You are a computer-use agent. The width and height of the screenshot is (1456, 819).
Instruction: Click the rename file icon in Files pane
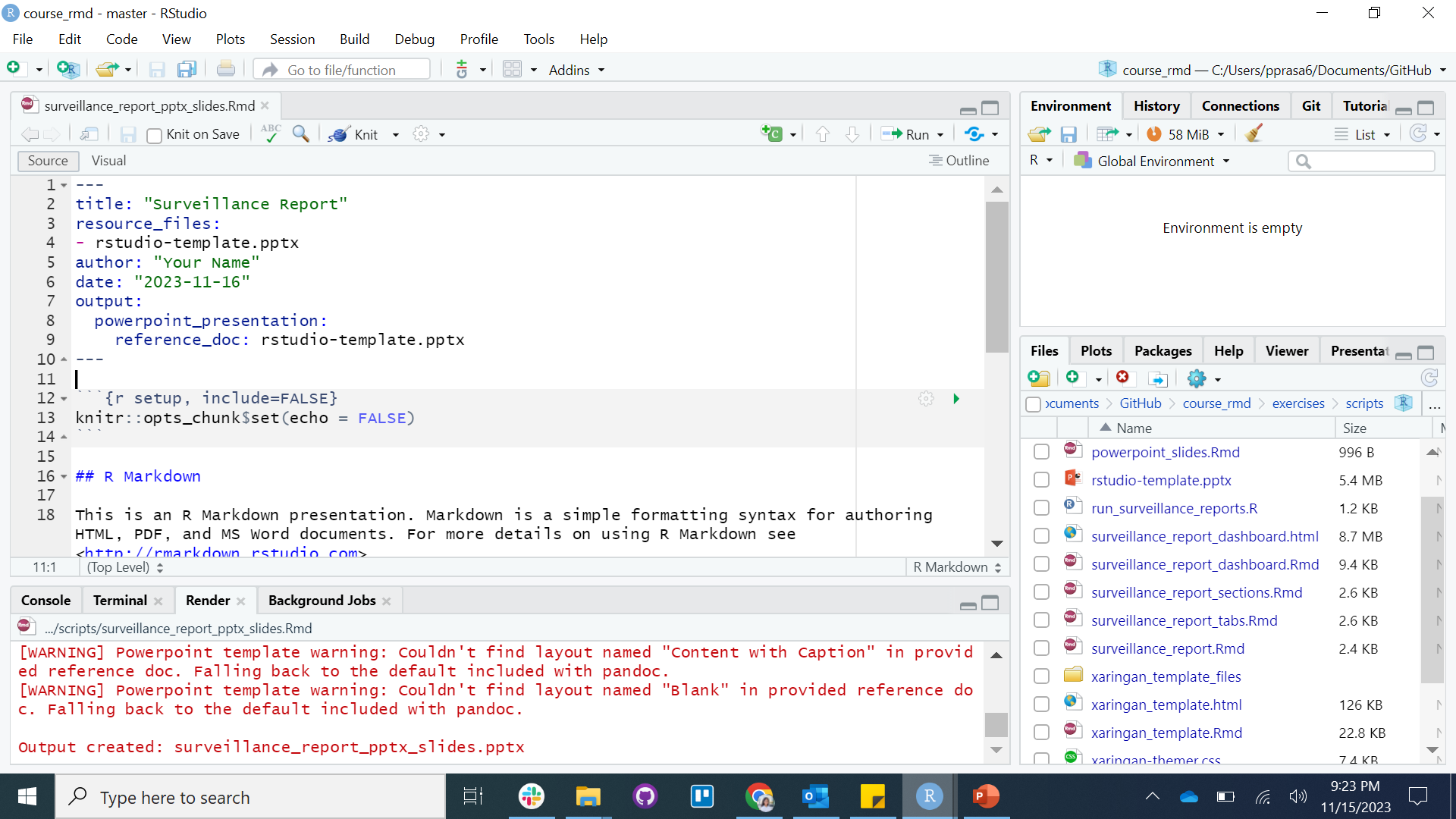[1157, 378]
